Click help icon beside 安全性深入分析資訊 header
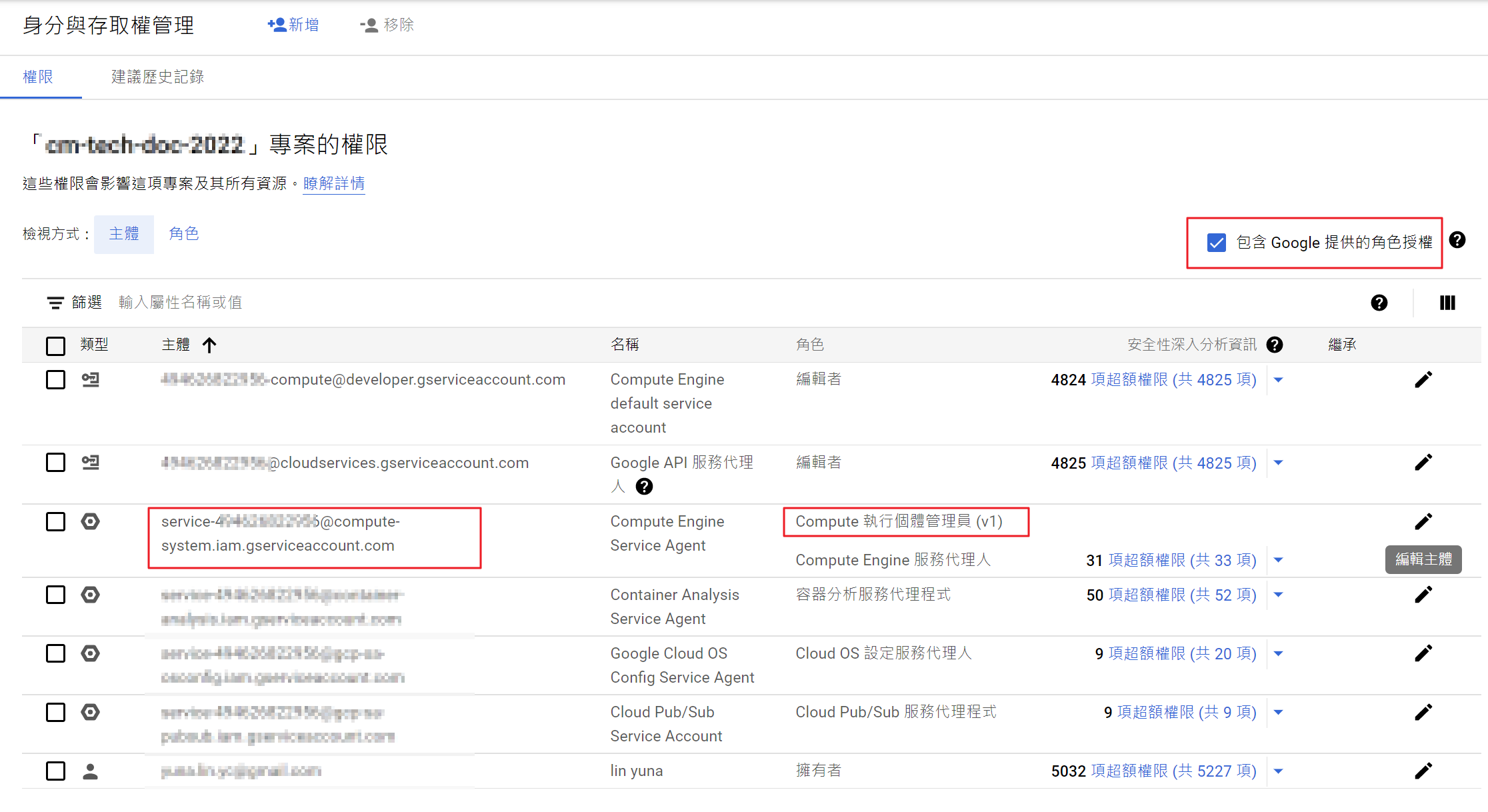 pos(1275,345)
